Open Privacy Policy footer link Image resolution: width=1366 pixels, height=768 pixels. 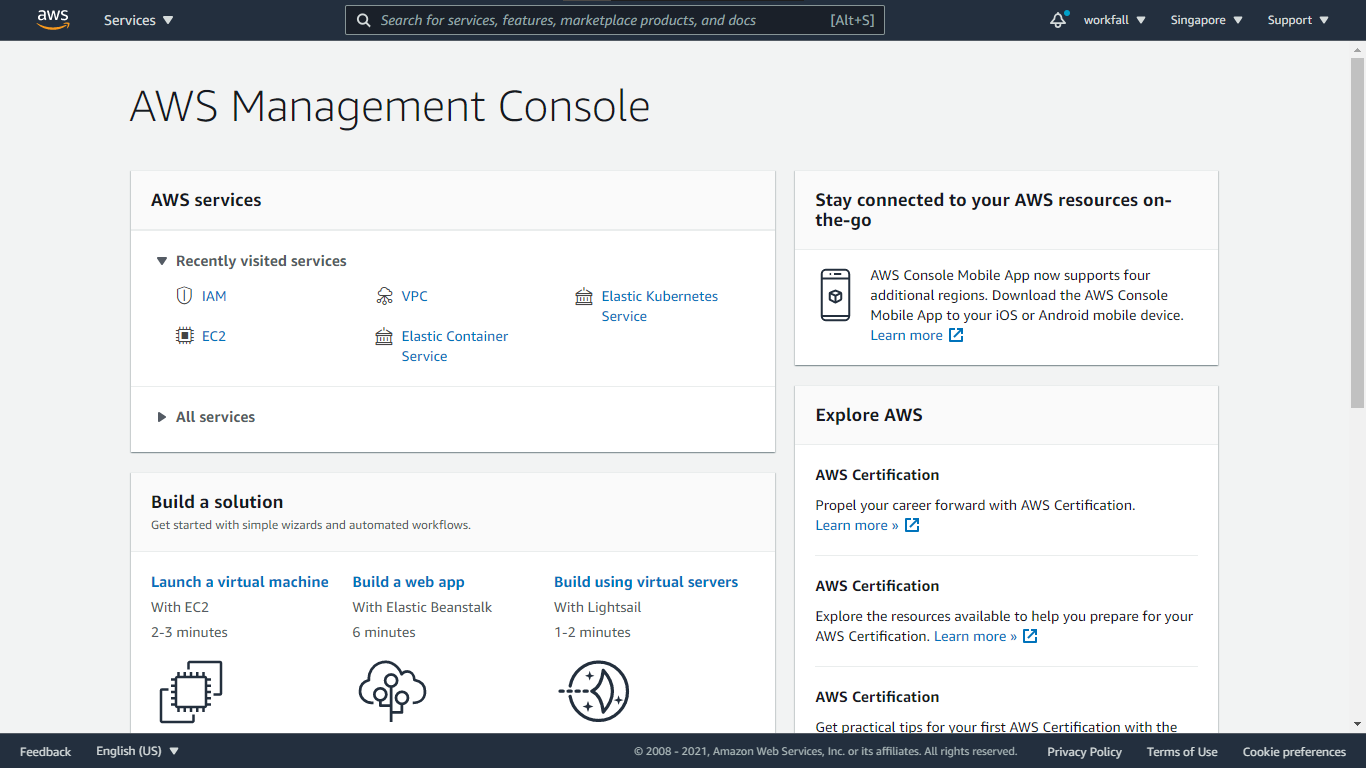1084,751
